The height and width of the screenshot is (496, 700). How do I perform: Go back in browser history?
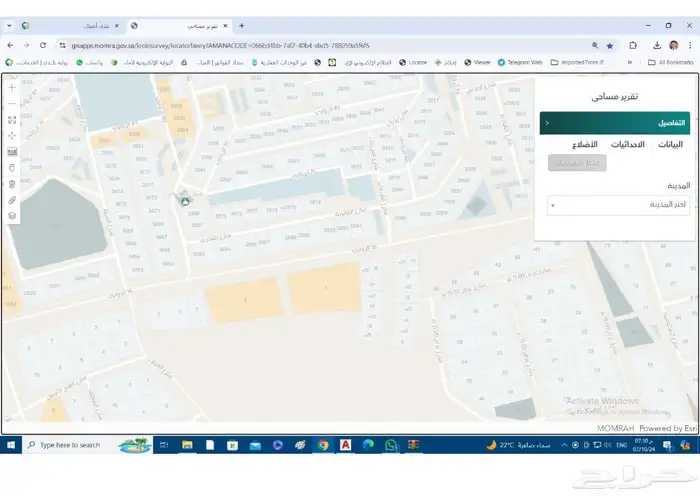[10, 45]
